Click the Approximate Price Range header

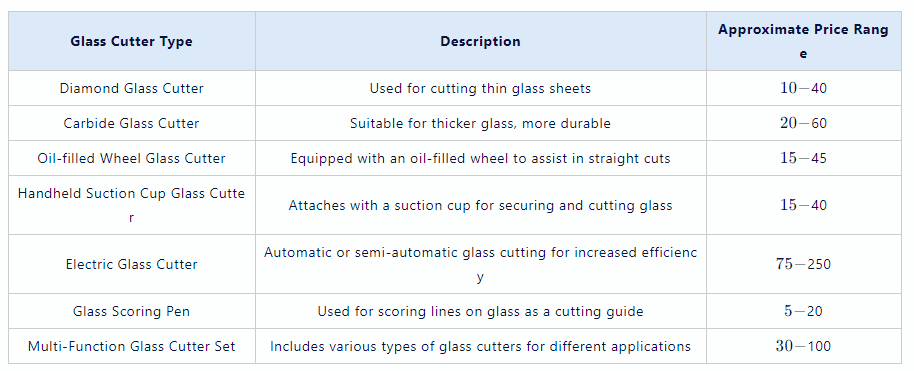point(803,41)
